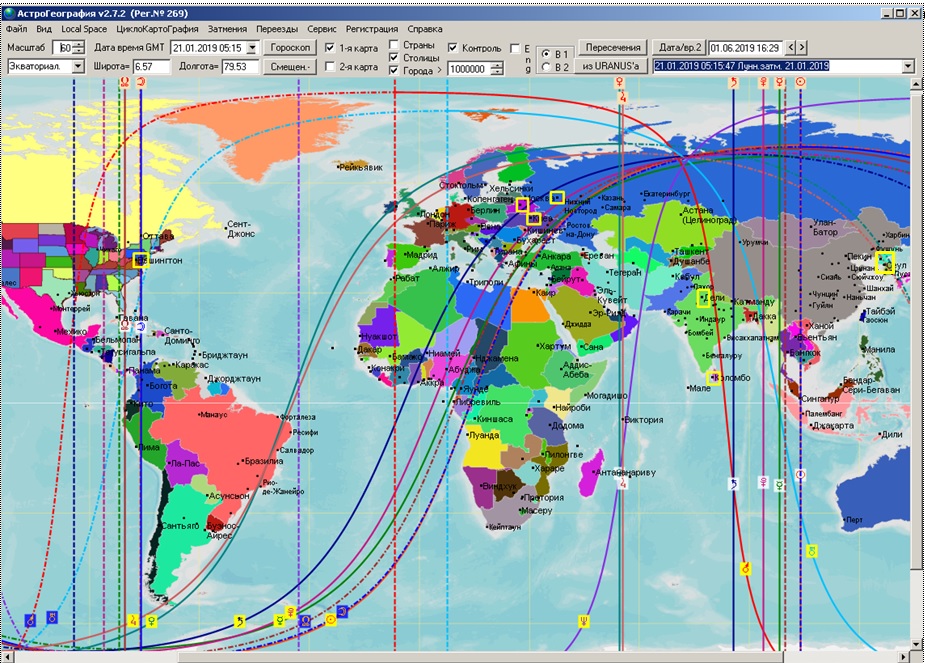Open the eclipse event list dropdown

pos(907,66)
